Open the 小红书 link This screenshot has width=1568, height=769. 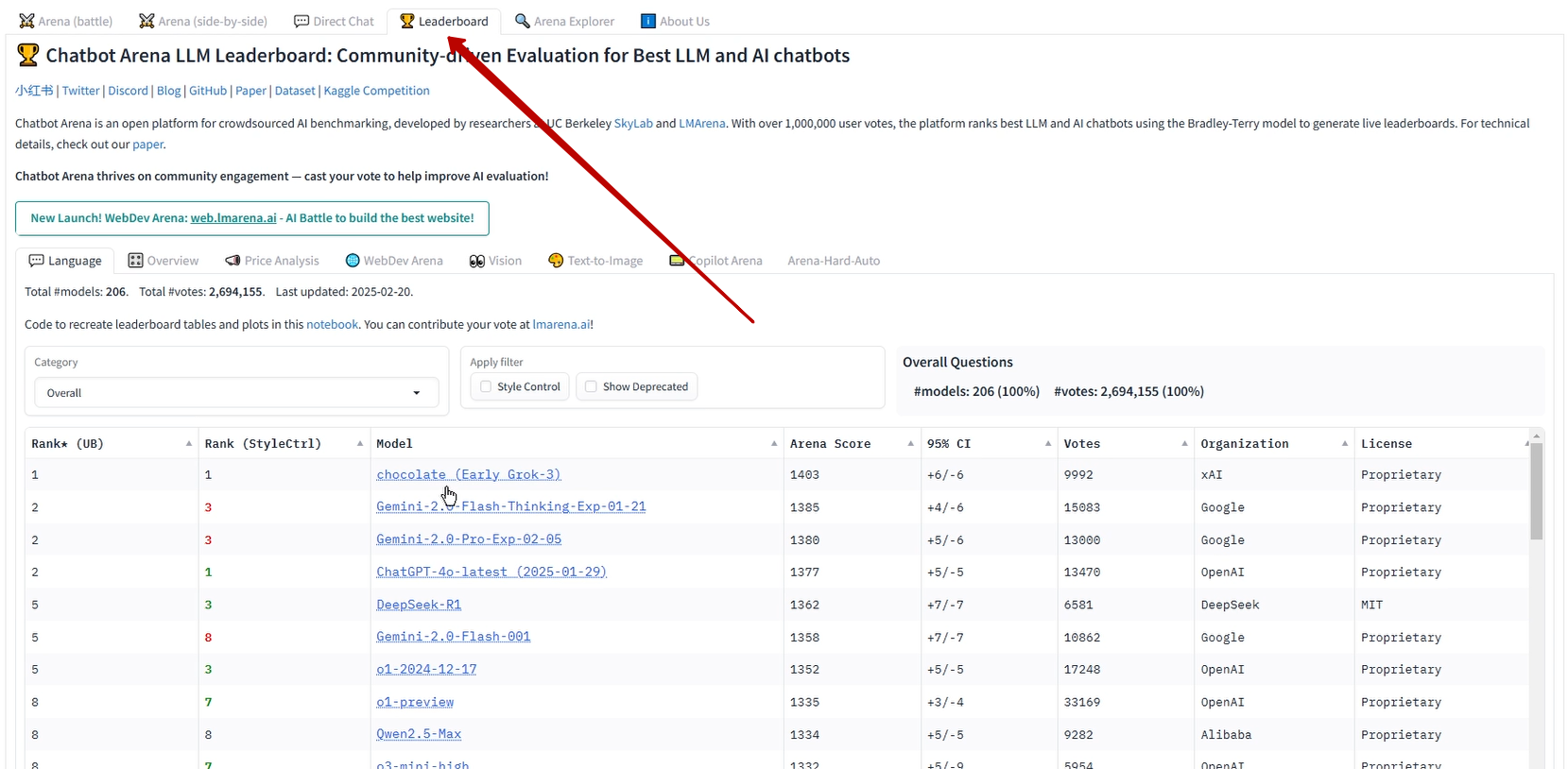click(x=34, y=91)
